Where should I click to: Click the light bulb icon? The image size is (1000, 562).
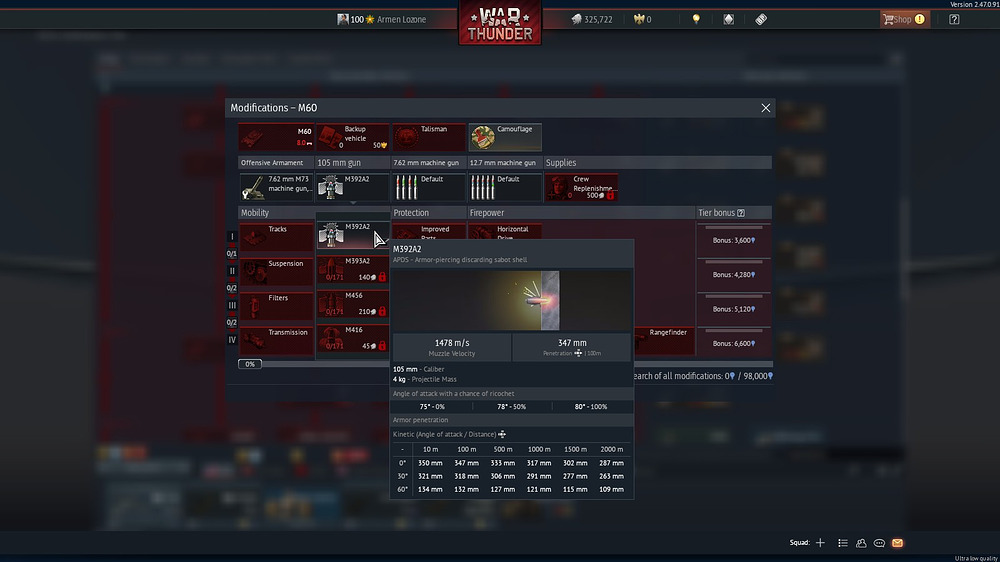(x=696, y=19)
